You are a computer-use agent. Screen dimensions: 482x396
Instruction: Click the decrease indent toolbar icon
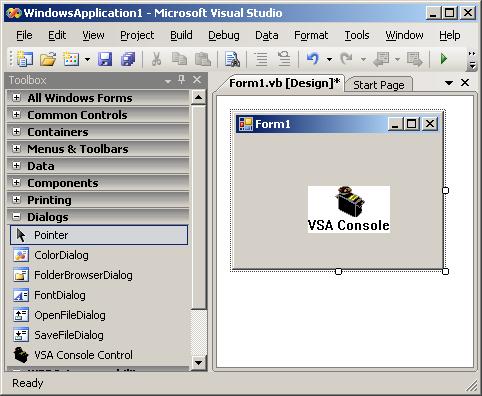[x=261, y=59]
